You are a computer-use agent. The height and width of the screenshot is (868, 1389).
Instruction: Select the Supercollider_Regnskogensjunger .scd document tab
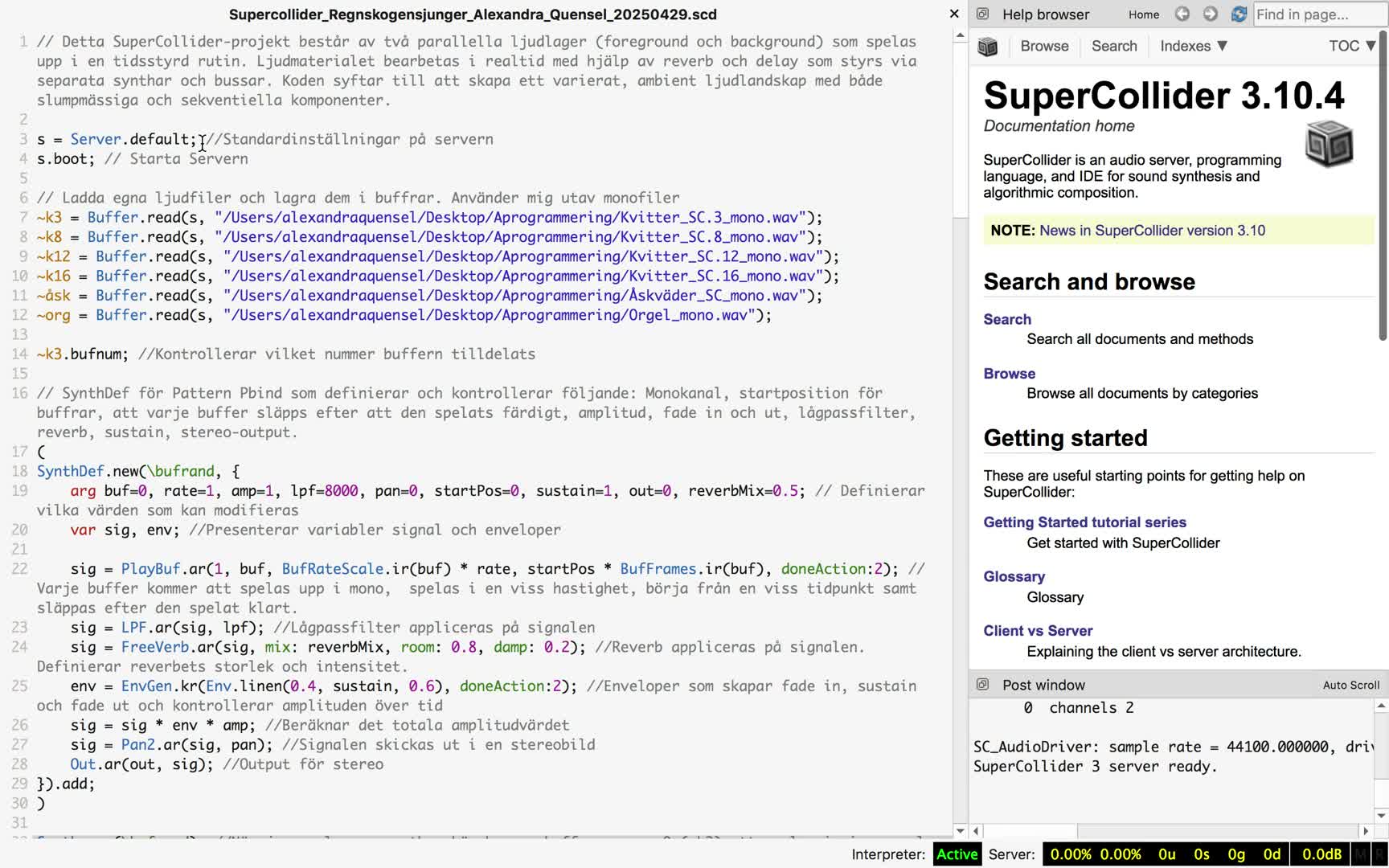[473, 14]
